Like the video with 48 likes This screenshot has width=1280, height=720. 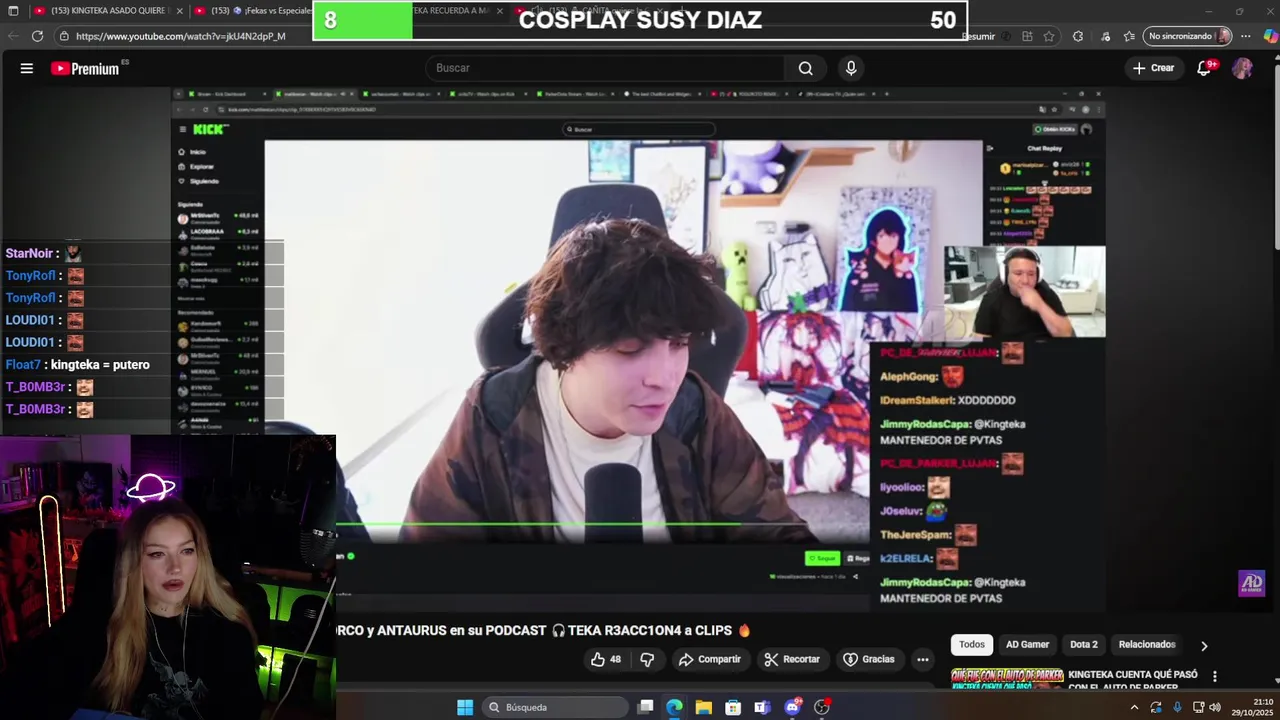tap(605, 659)
